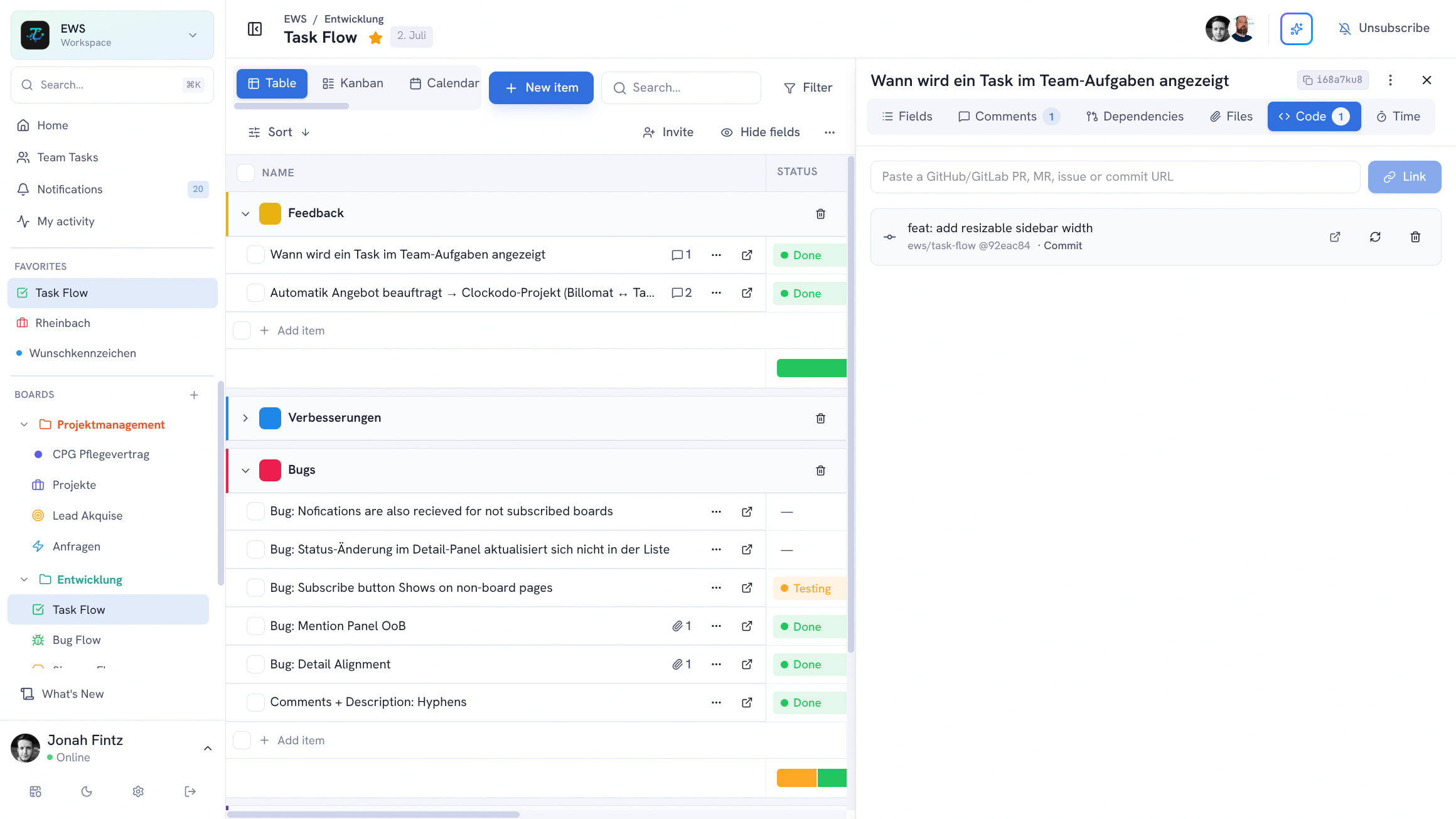Click the Unsubscribe button

(x=1384, y=28)
